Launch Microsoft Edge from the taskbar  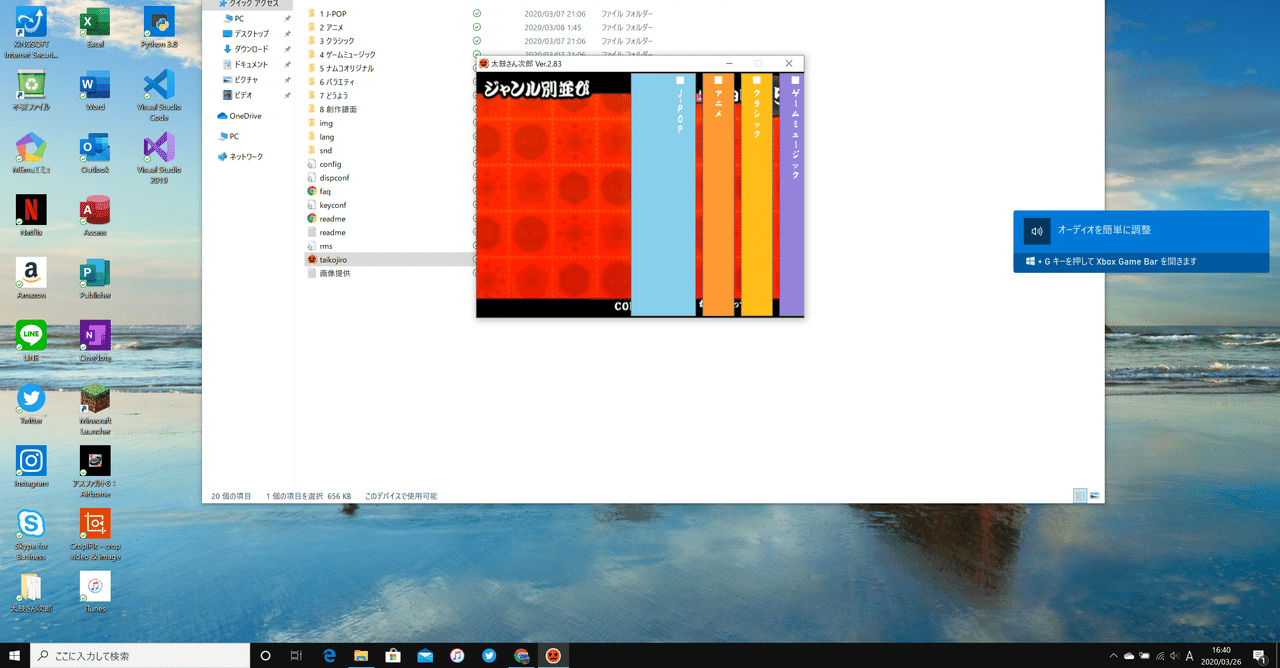pyautogui.click(x=329, y=655)
